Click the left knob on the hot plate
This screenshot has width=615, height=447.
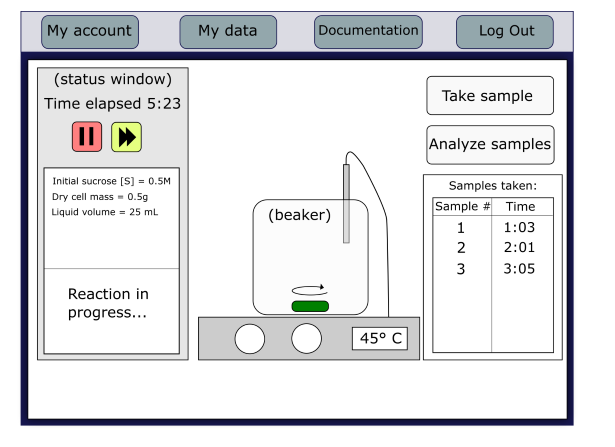tap(250, 339)
